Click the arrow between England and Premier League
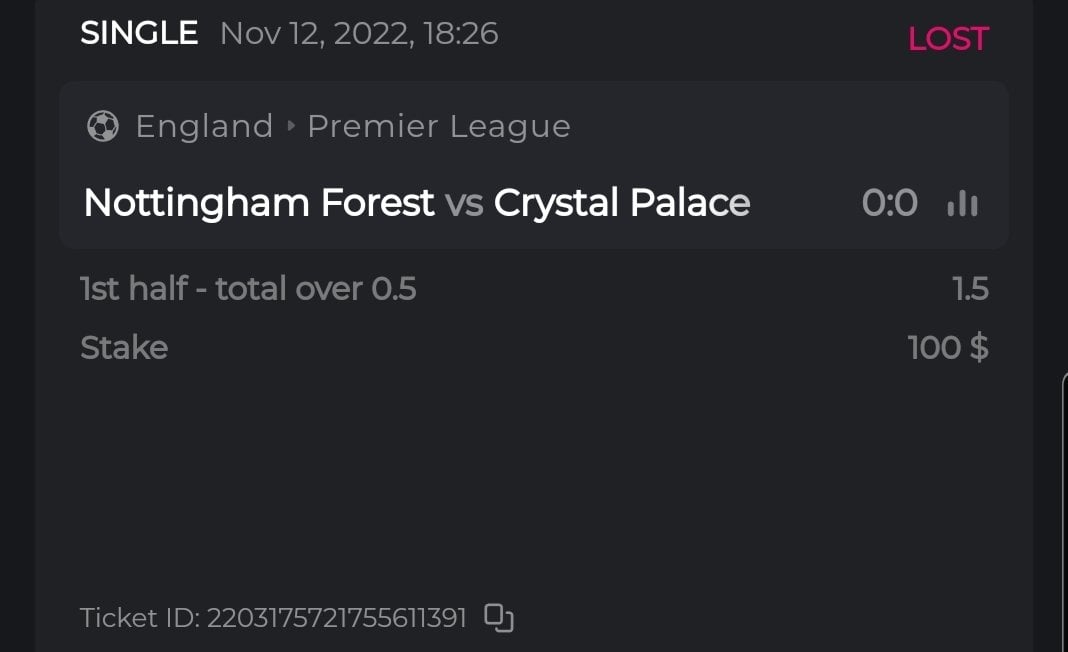This screenshot has height=652, width=1068. [x=291, y=127]
